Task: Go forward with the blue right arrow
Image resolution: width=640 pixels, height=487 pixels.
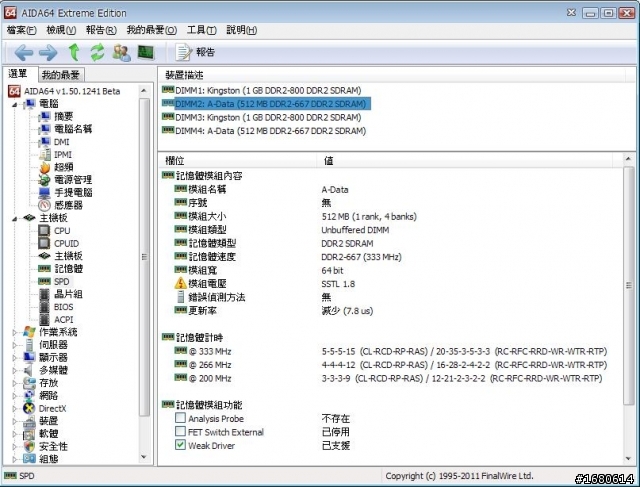Action: 48,53
